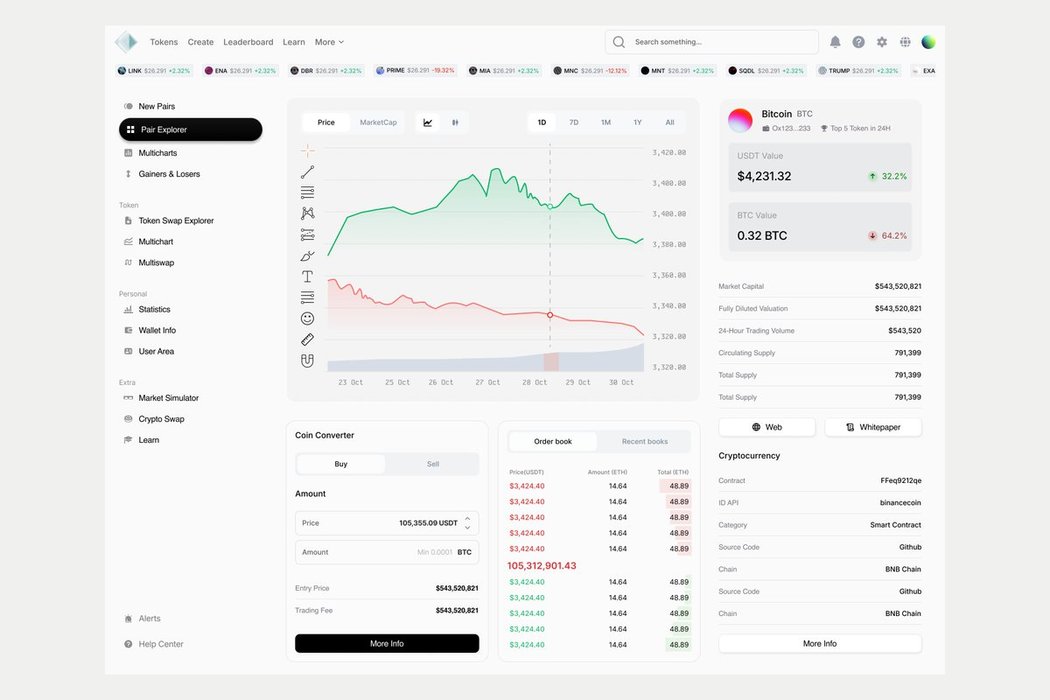Open the language globe selector
This screenshot has width=1050, height=700.
point(905,42)
